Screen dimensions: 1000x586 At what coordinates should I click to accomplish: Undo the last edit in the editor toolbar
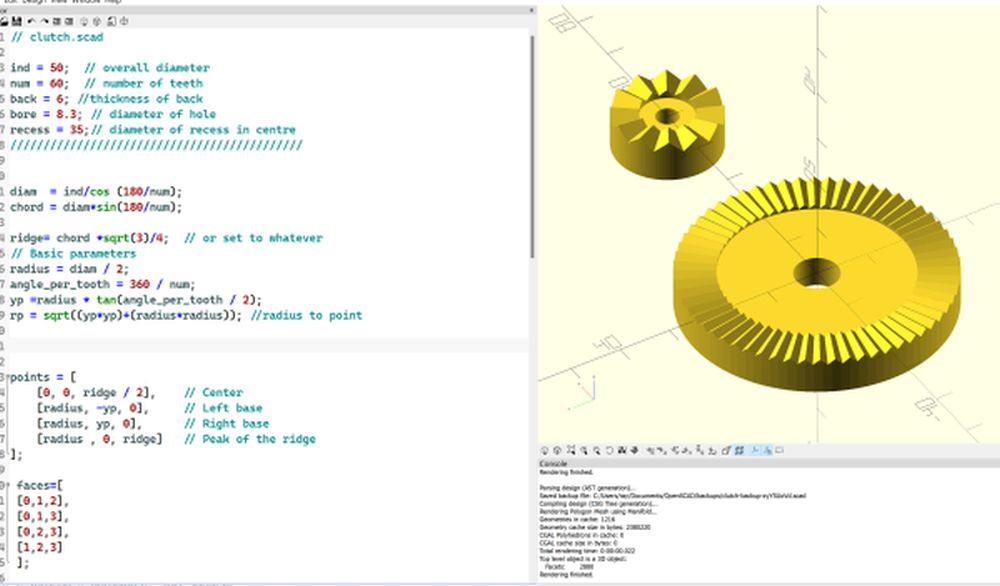pos(31,21)
